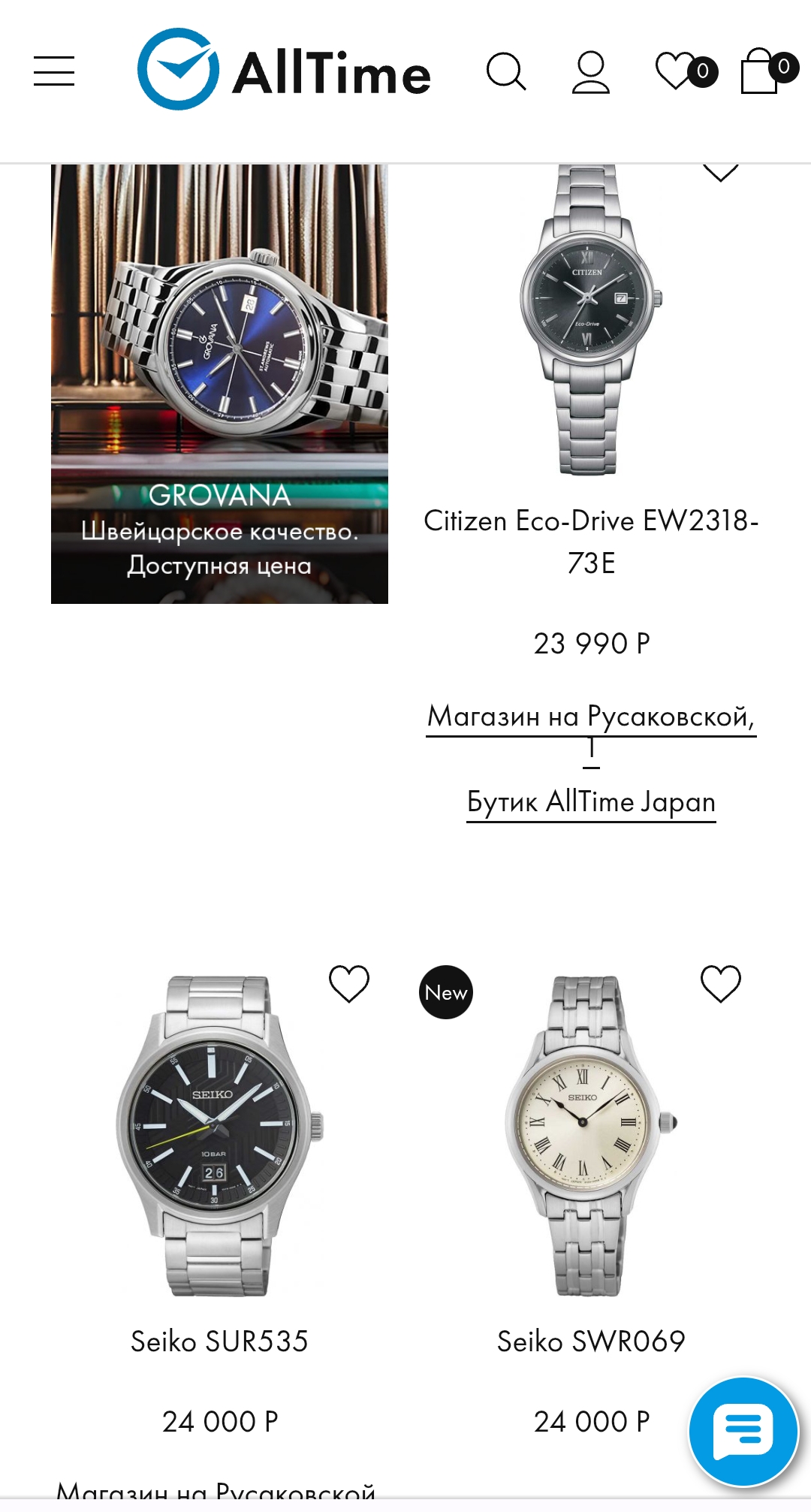View the Citizen EW2318-73E watch image

click(591, 320)
